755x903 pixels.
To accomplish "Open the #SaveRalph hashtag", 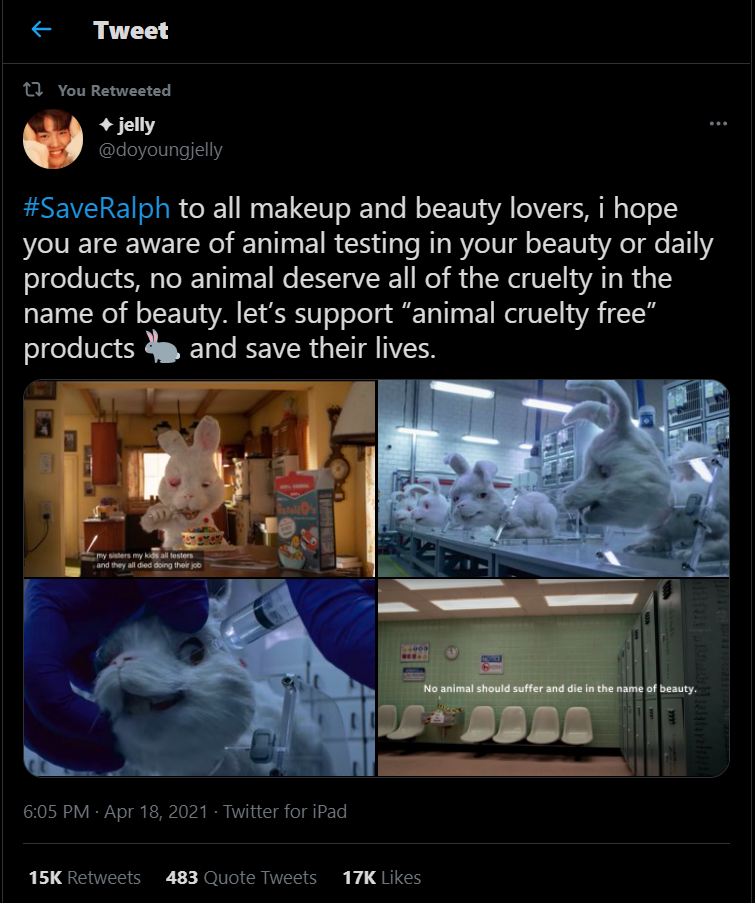I will [x=97, y=208].
